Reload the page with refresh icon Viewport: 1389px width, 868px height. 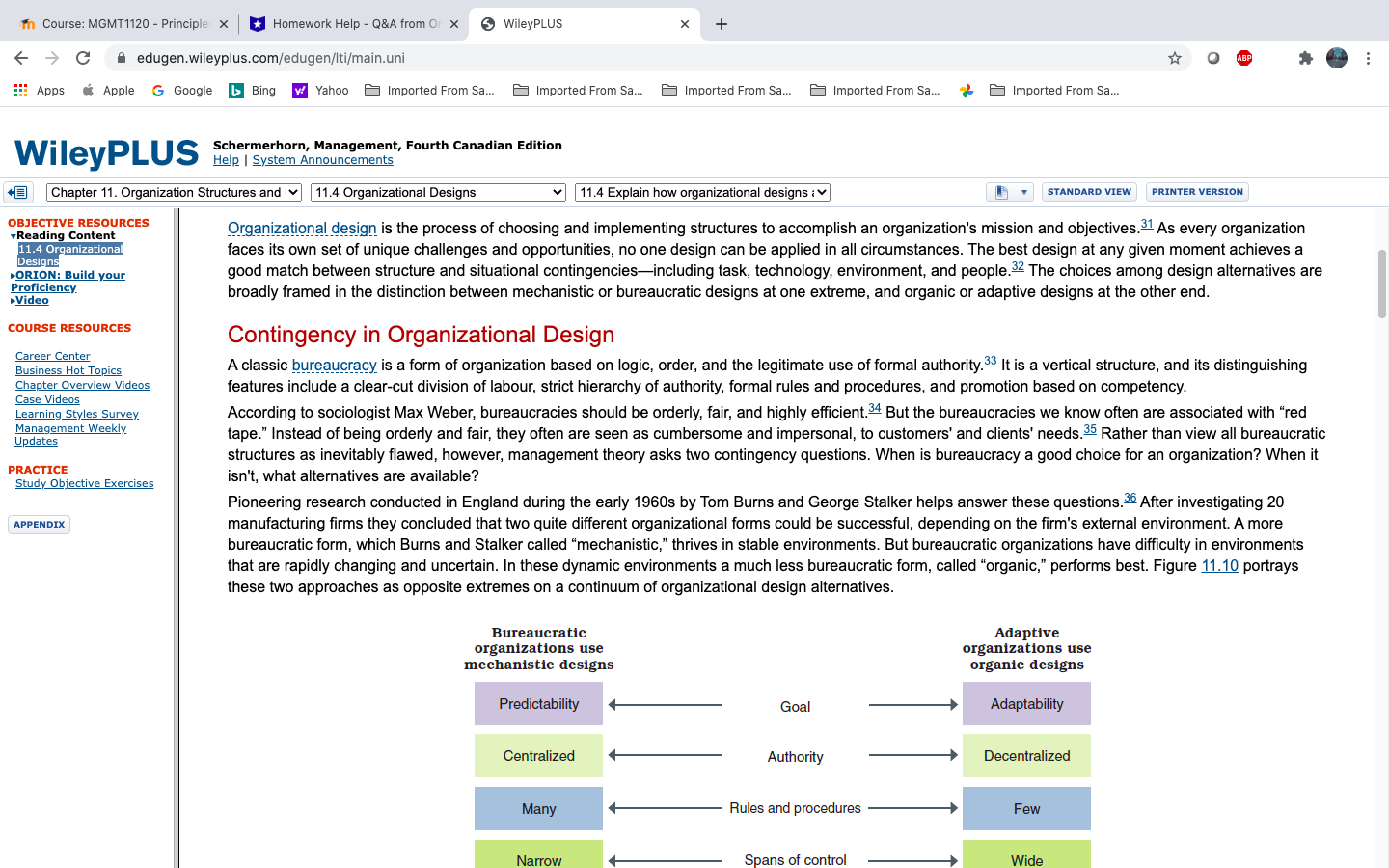(83, 58)
